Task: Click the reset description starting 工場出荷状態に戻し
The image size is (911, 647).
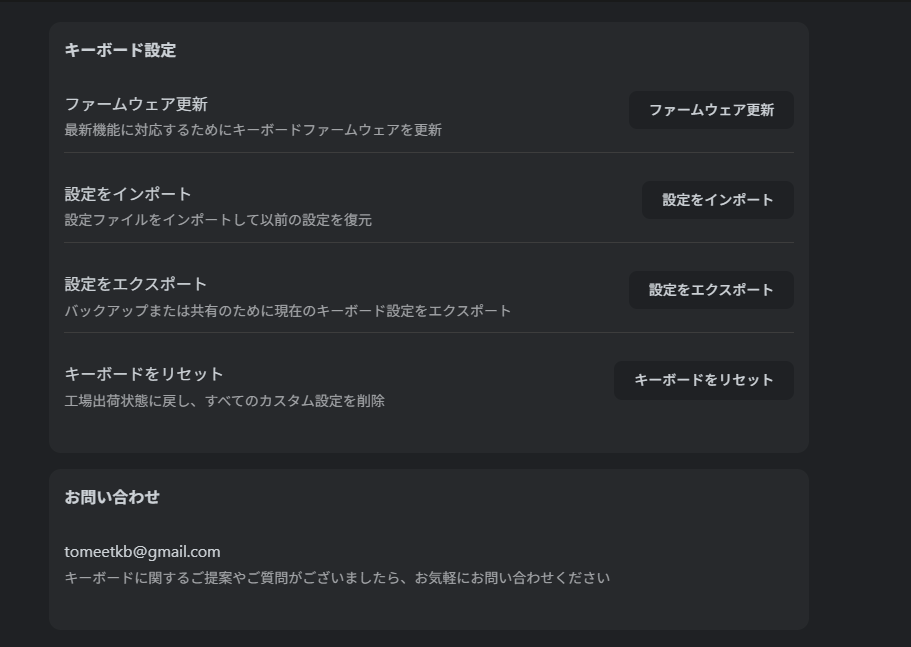Action: click(225, 401)
